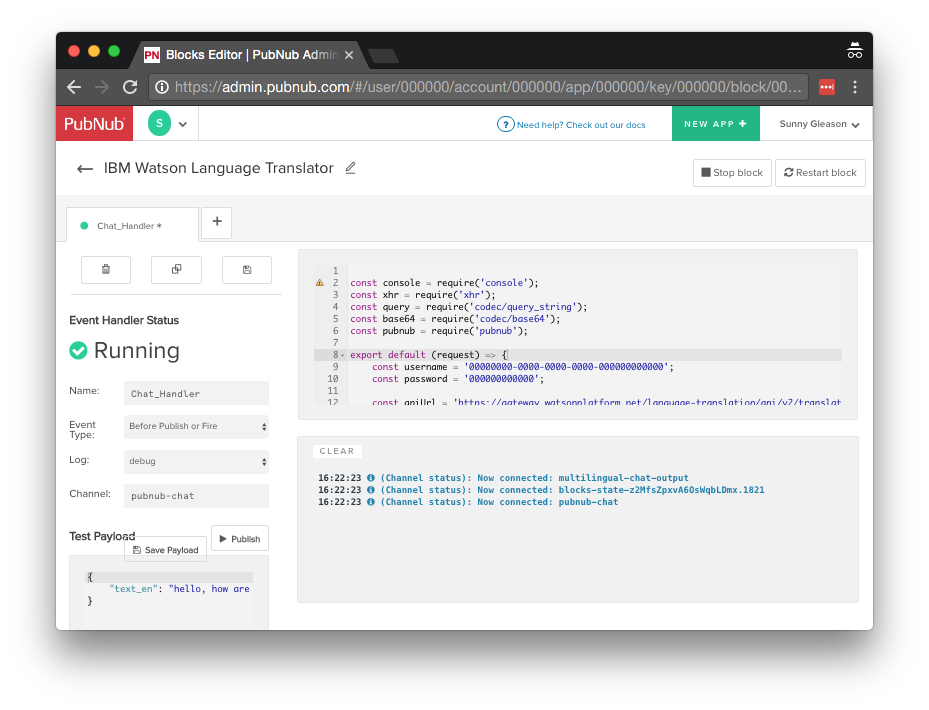Screen dimensions: 929x710
Task: Click the warning icon on line 2
Action: click(319, 283)
